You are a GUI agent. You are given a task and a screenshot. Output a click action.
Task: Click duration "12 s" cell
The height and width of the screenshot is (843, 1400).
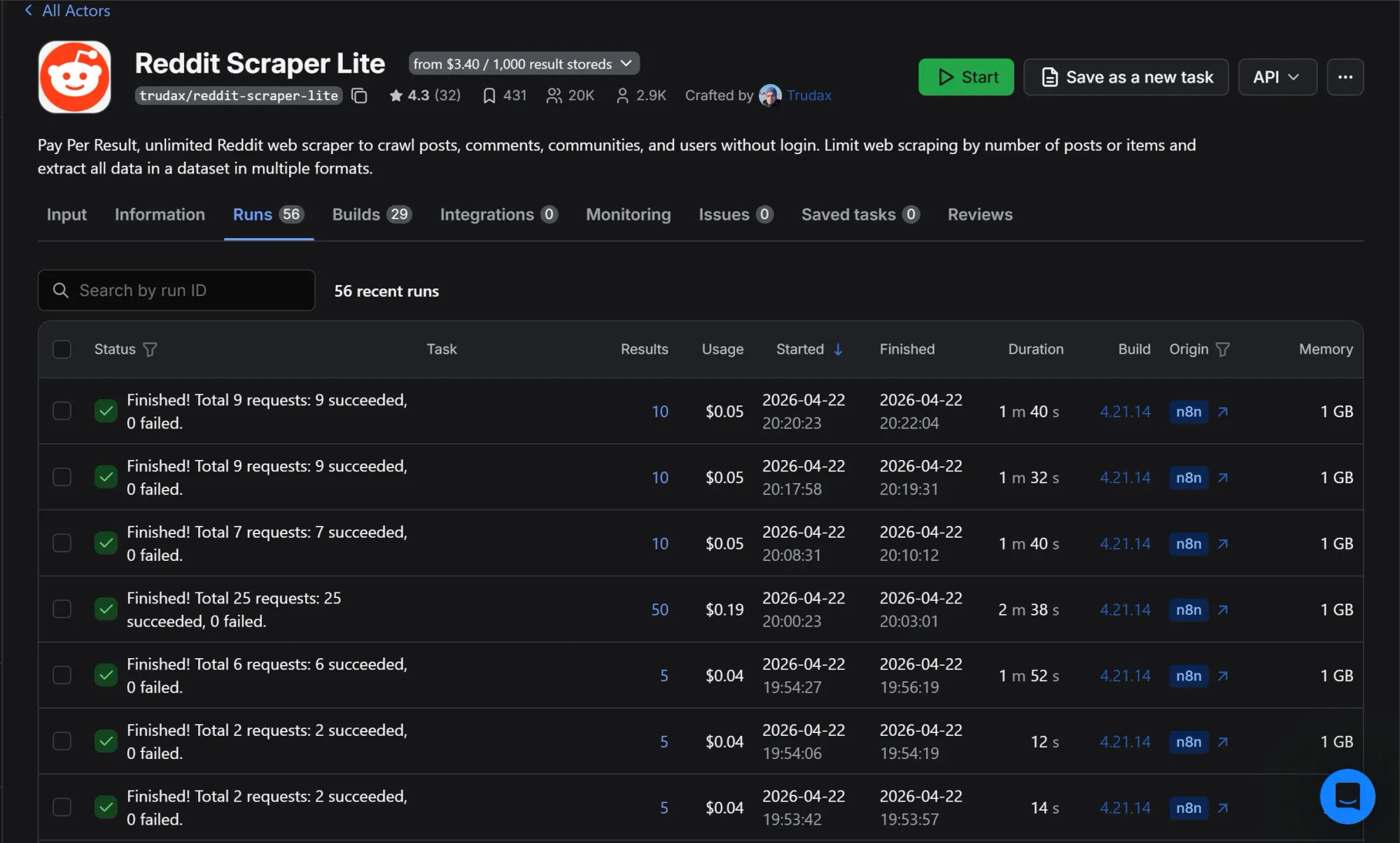click(x=1044, y=741)
